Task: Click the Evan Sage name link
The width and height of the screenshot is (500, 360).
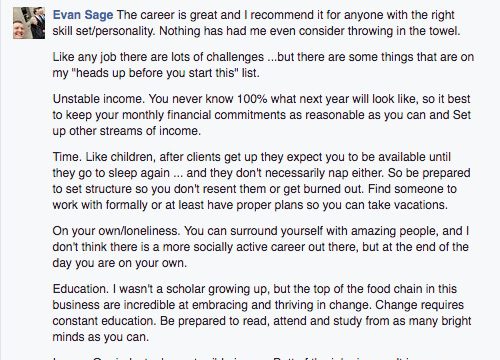Action: pos(83,15)
